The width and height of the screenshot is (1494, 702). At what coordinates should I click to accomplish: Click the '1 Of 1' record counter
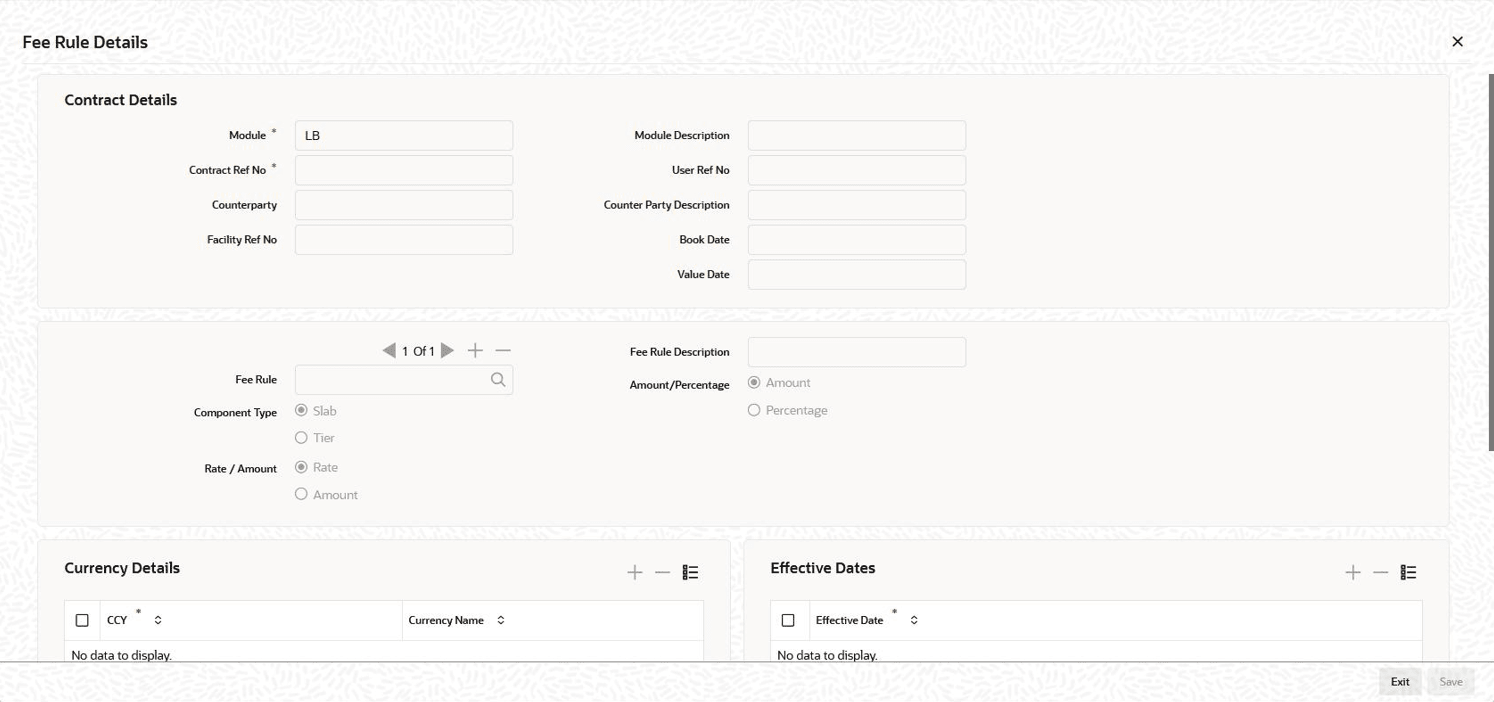click(x=418, y=352)
